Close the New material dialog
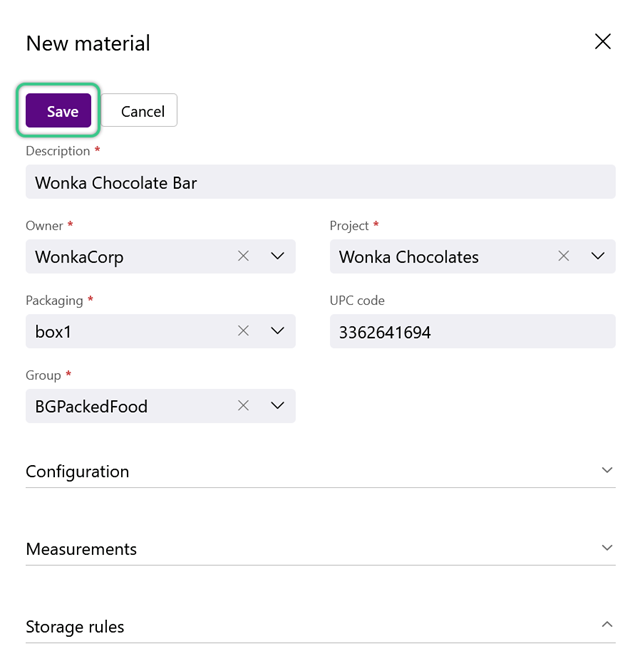 pyautogui.click(x=602, y=42)
